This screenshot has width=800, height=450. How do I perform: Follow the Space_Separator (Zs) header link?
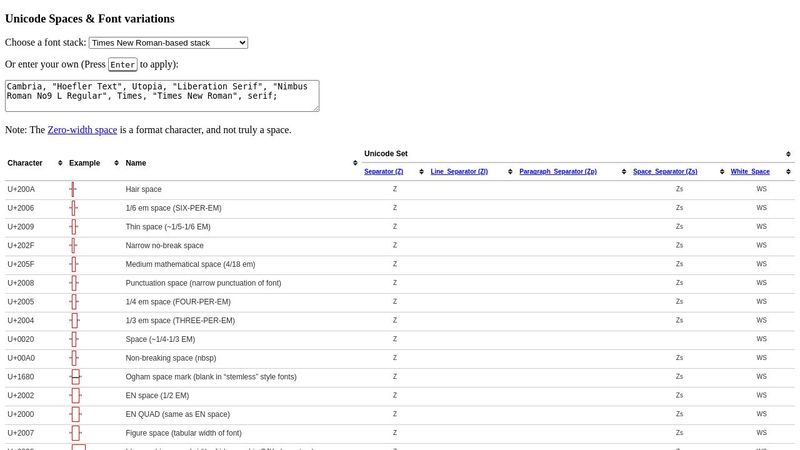[x=665, y=172]
